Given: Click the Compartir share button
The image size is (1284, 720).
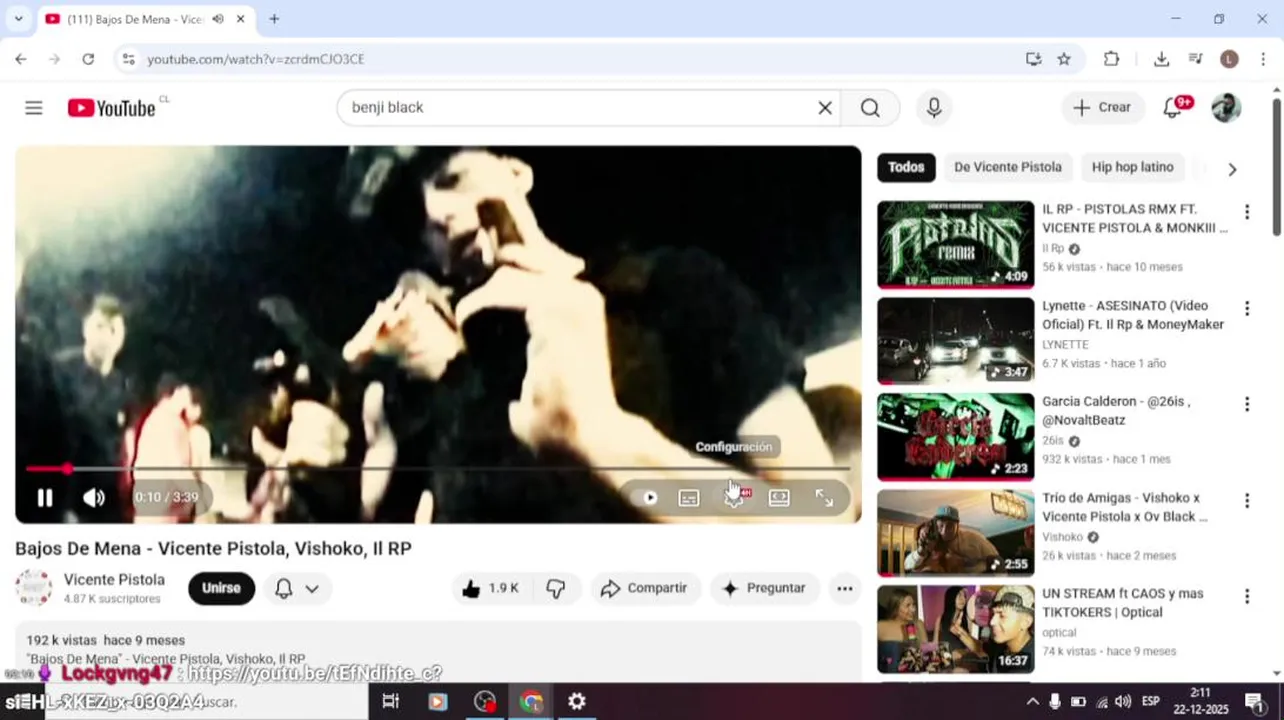Looking at the screenshot, I should pyautogui.click(x=645, y=589).
